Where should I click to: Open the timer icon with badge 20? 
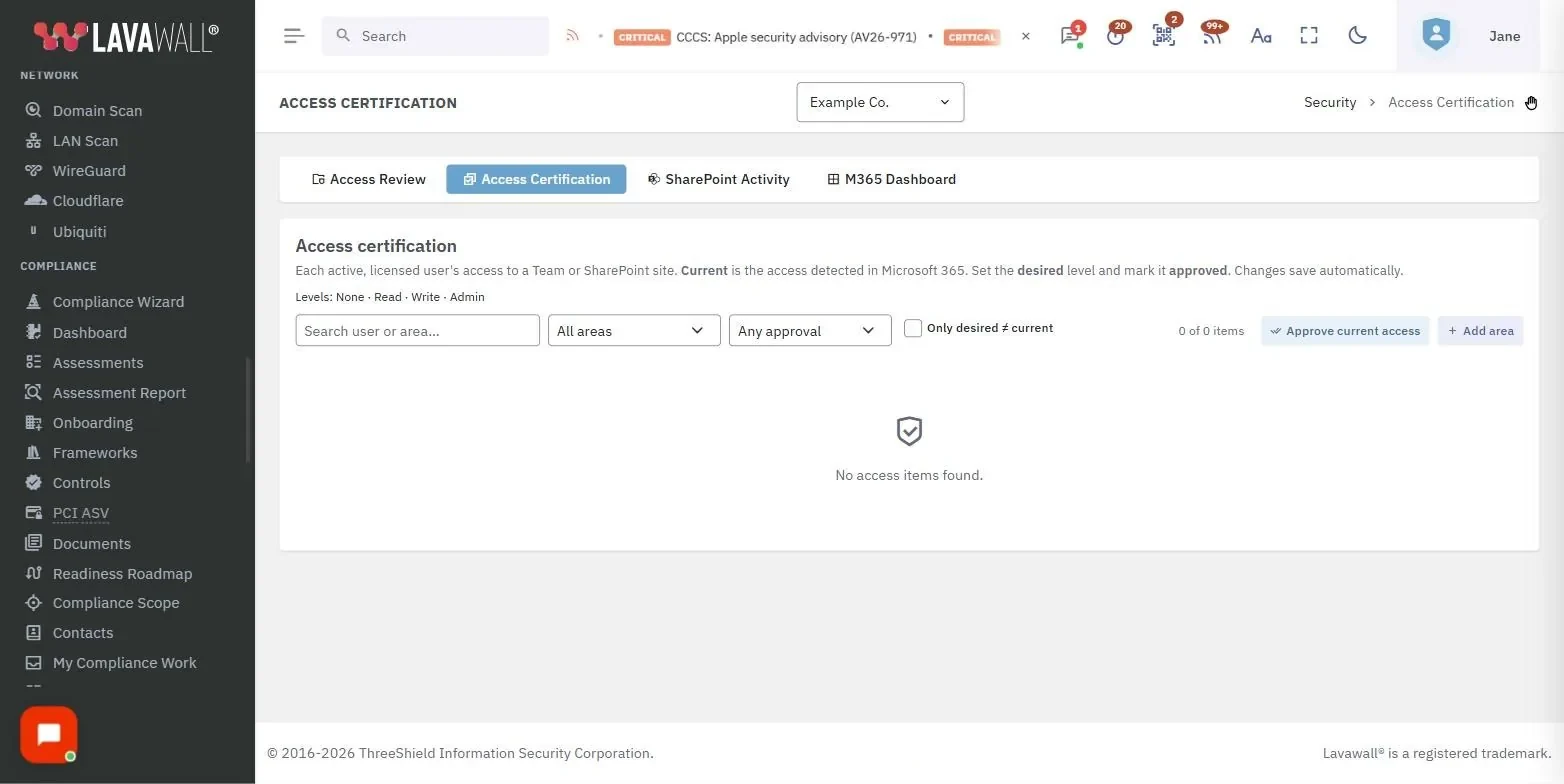click(1116, 36)
